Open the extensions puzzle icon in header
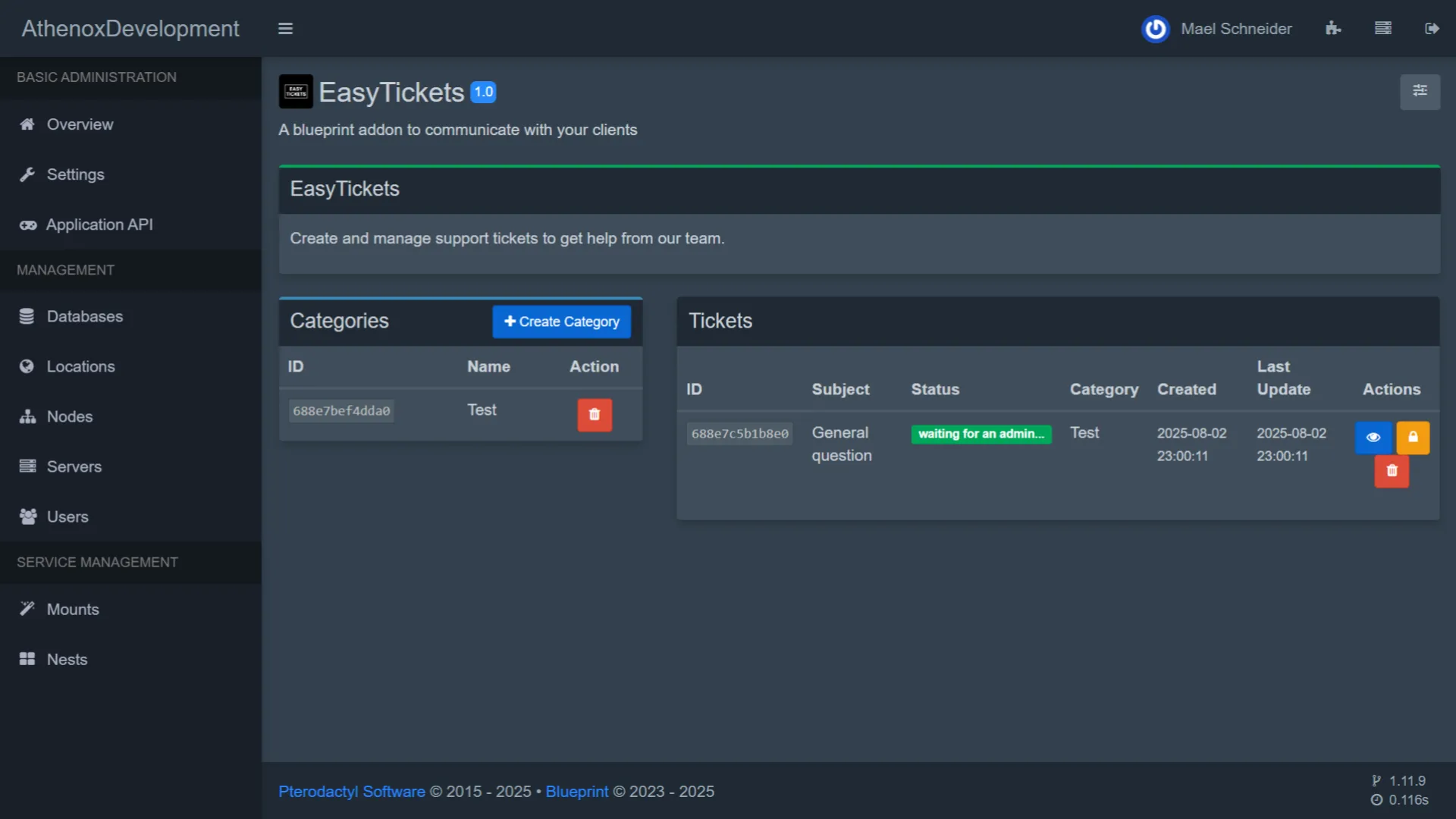Image resolution: width=1456 pixels, height=819 pixels. click(1333, 29)
